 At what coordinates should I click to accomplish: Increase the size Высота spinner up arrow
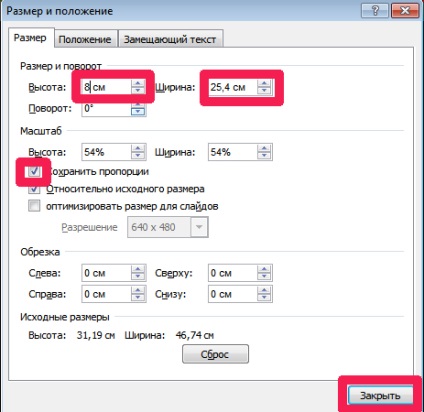[138, 84]
